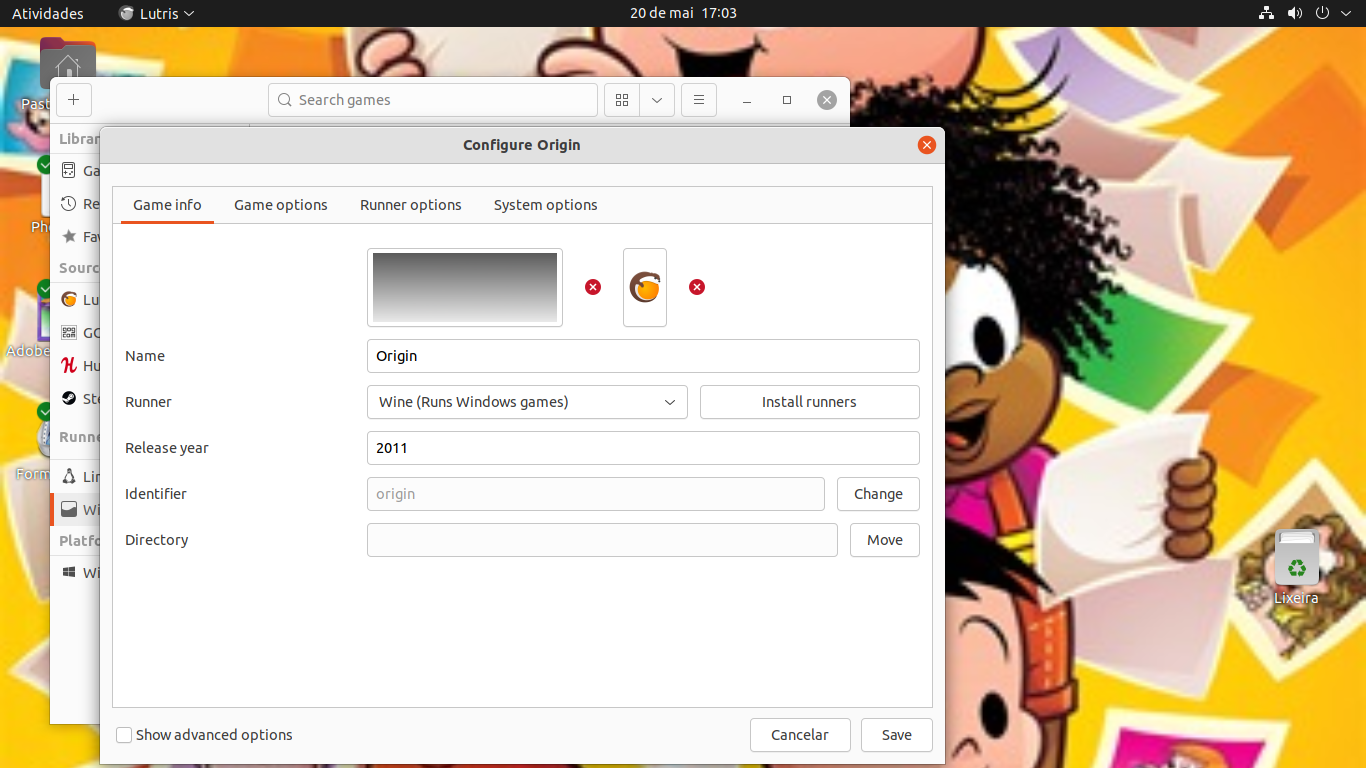Select the GOG source icon in the sidebar

69,333
